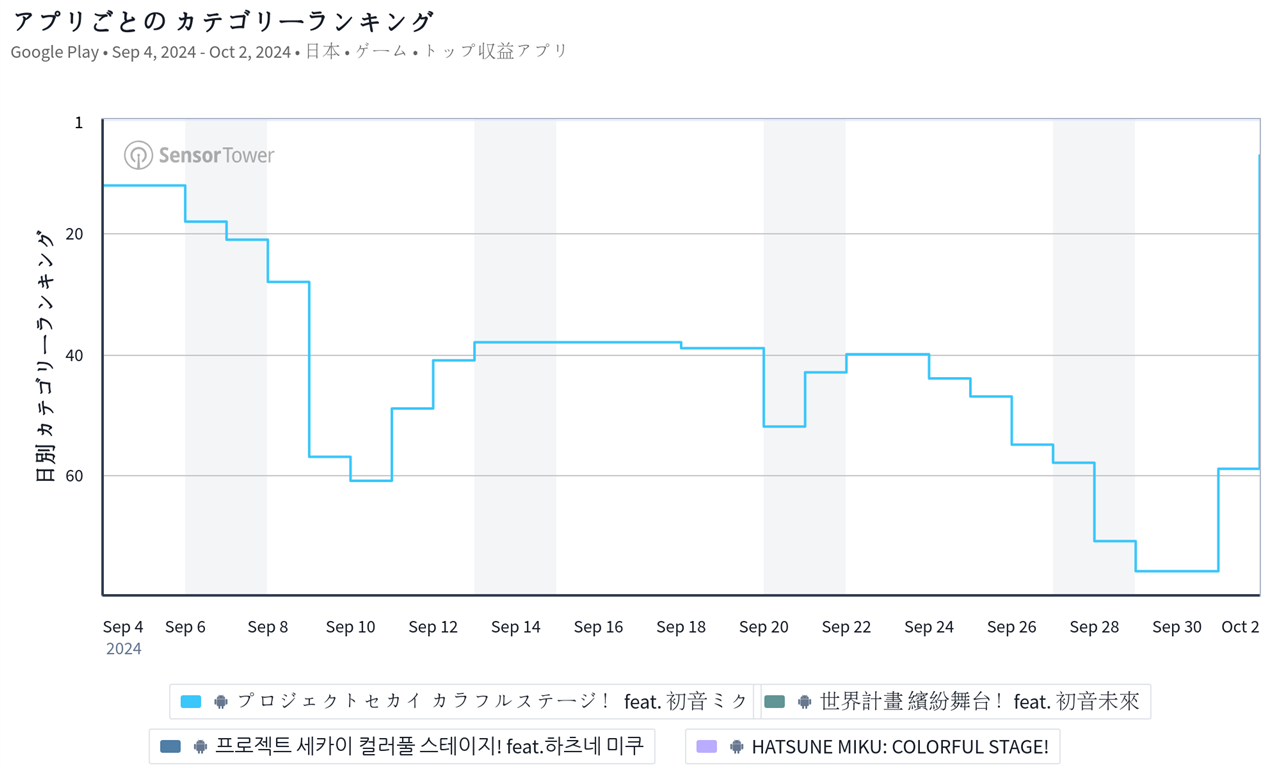This screenshot has height=768, width=1280.
Task: Click Android icon beside 世界計畫 legend entry
Action: [x=804, y=702]
